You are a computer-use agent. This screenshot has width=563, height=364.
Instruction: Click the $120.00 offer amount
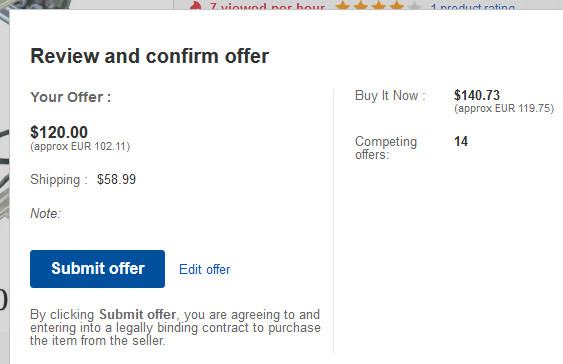click(x=59, y=132)
